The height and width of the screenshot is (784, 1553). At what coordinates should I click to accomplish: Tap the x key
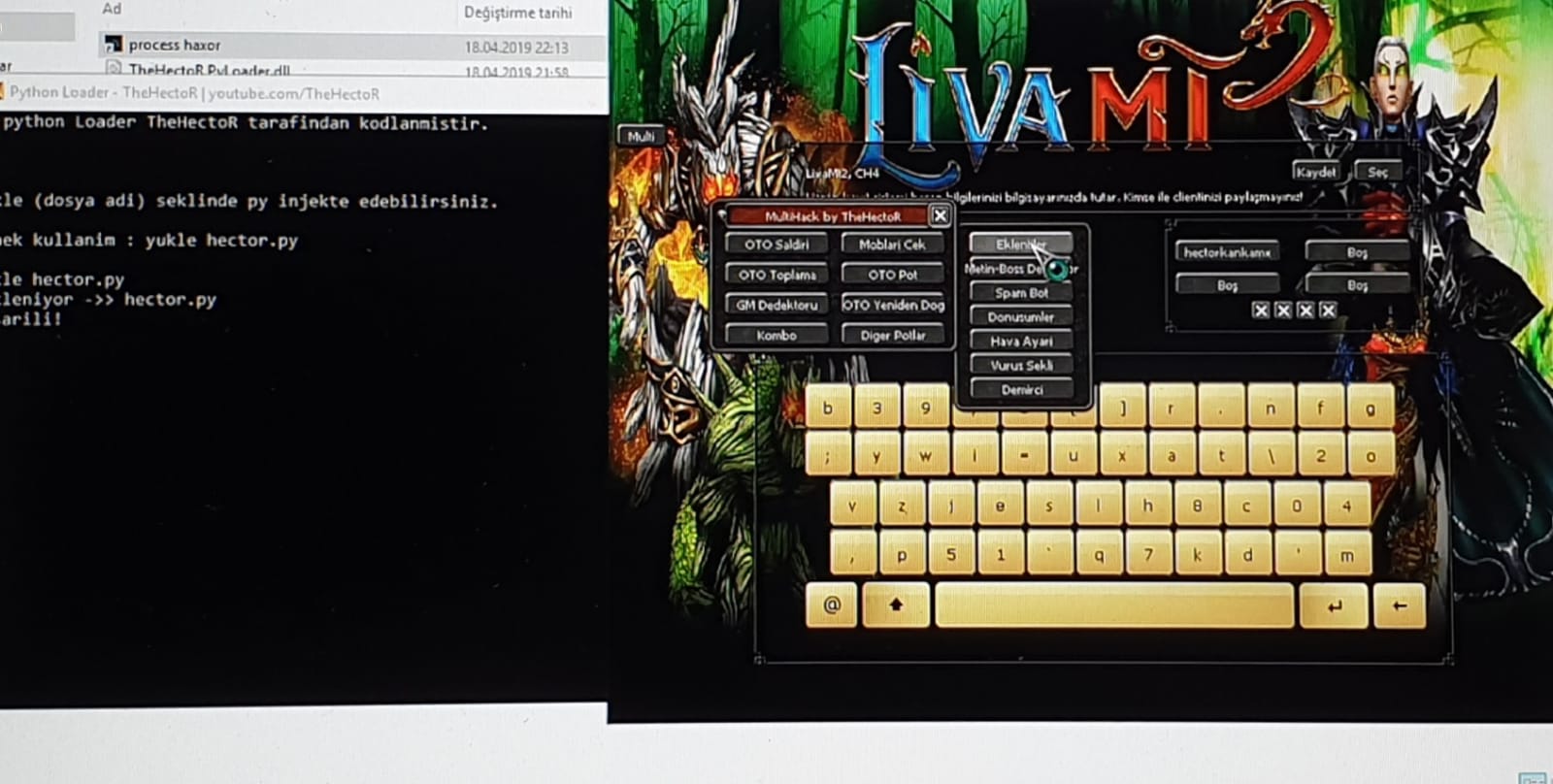point(1123,455)
